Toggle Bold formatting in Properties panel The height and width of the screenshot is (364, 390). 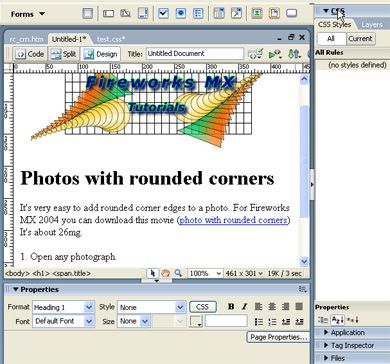point(231,307)
